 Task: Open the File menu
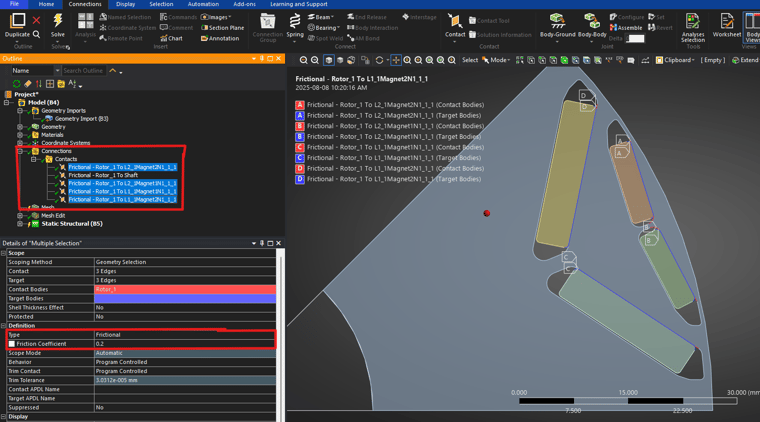[x=15, y=4]
